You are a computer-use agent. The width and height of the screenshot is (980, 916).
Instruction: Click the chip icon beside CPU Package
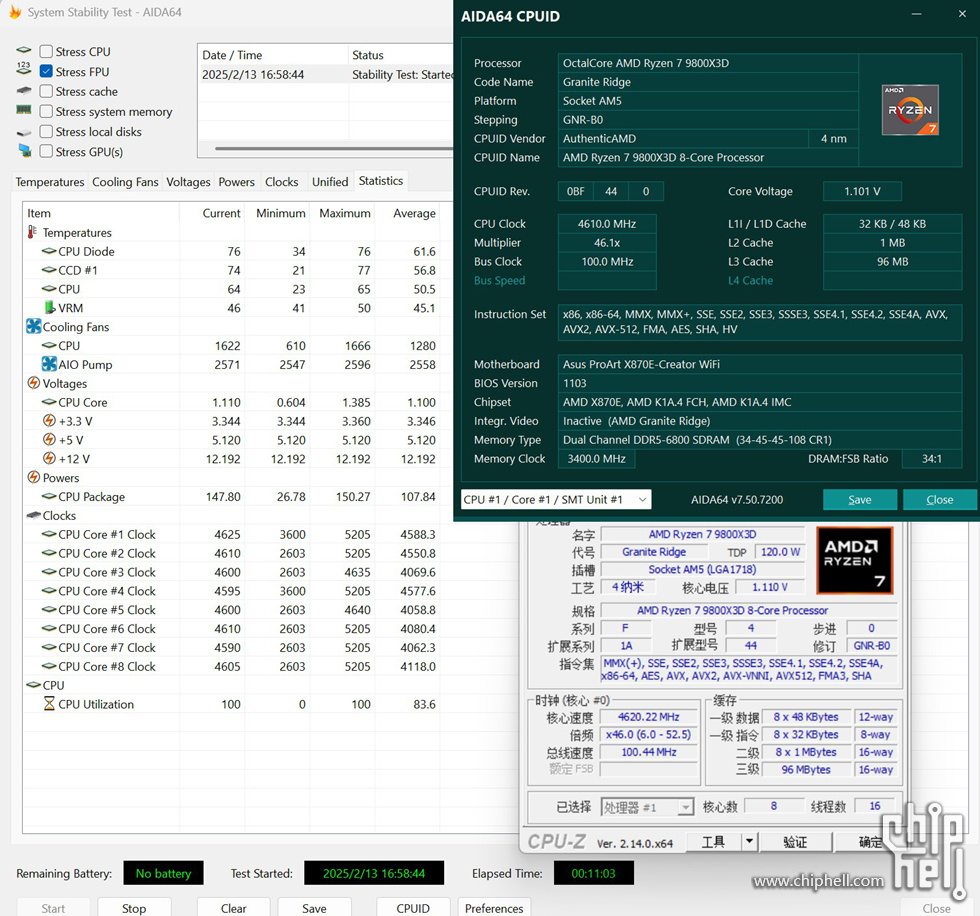(49, 496)
